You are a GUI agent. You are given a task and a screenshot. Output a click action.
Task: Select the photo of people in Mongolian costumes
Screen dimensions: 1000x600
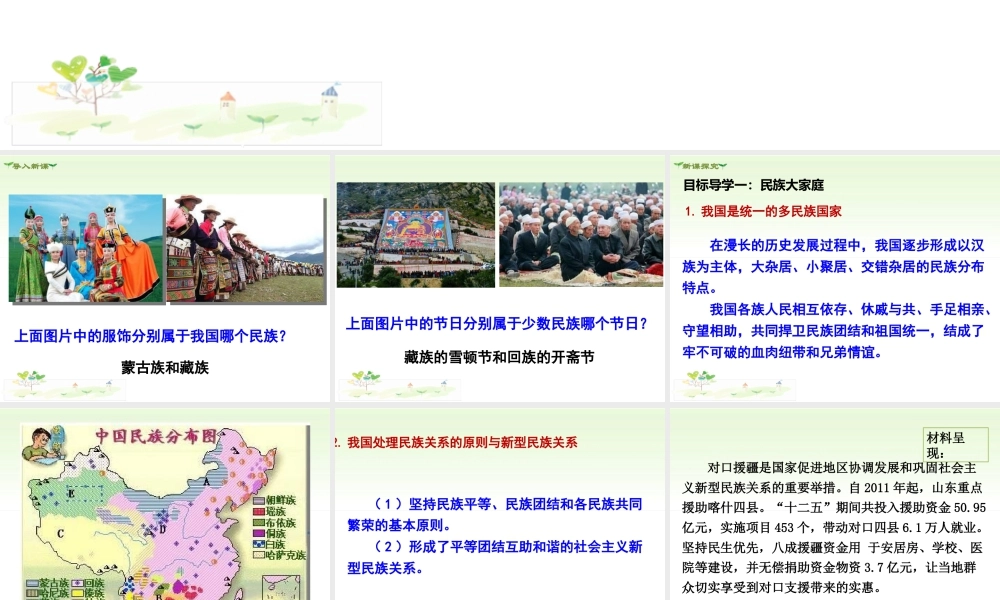tap(86, 249)
